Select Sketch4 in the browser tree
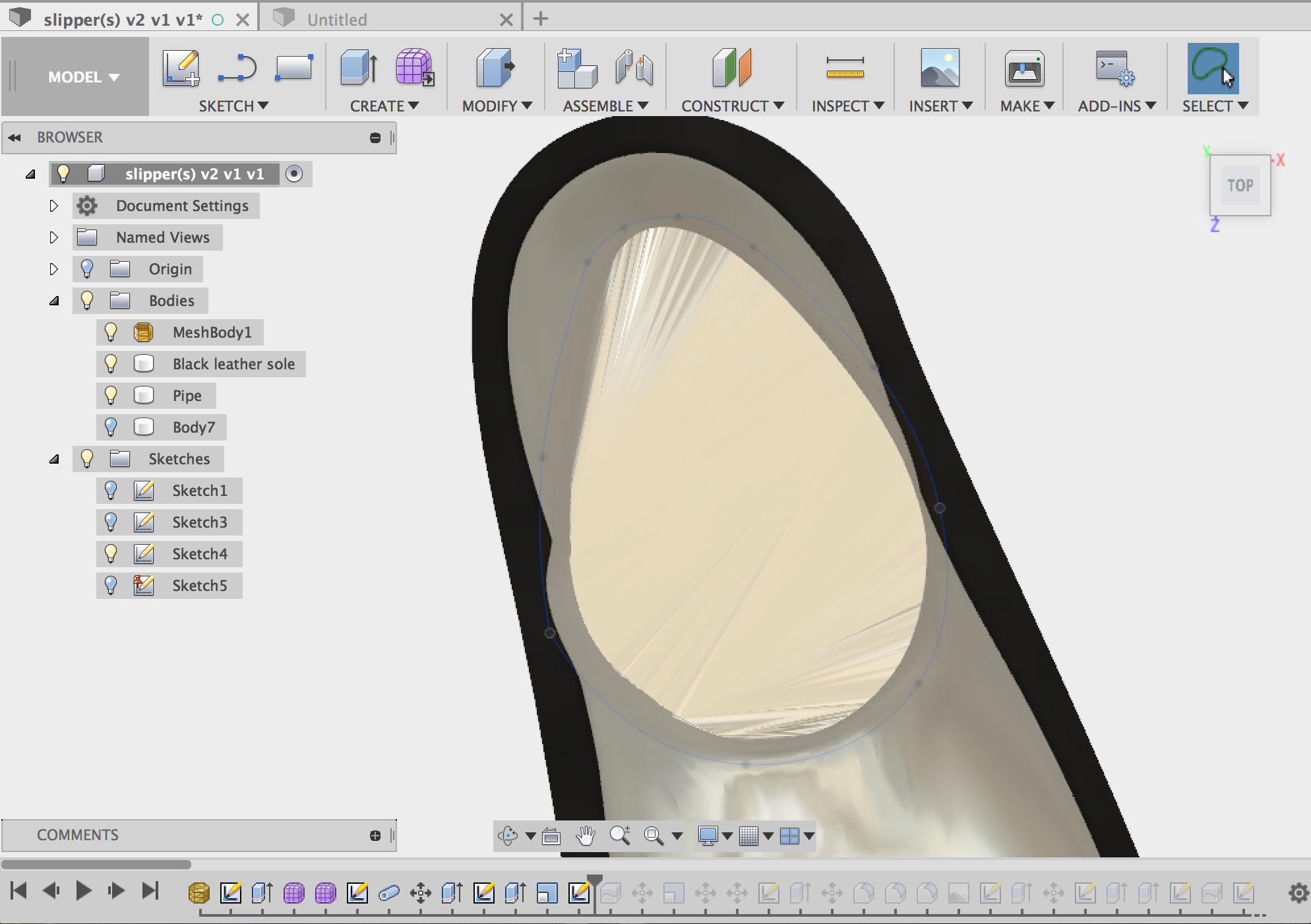 pyautogui.click(x=200, y=554)
